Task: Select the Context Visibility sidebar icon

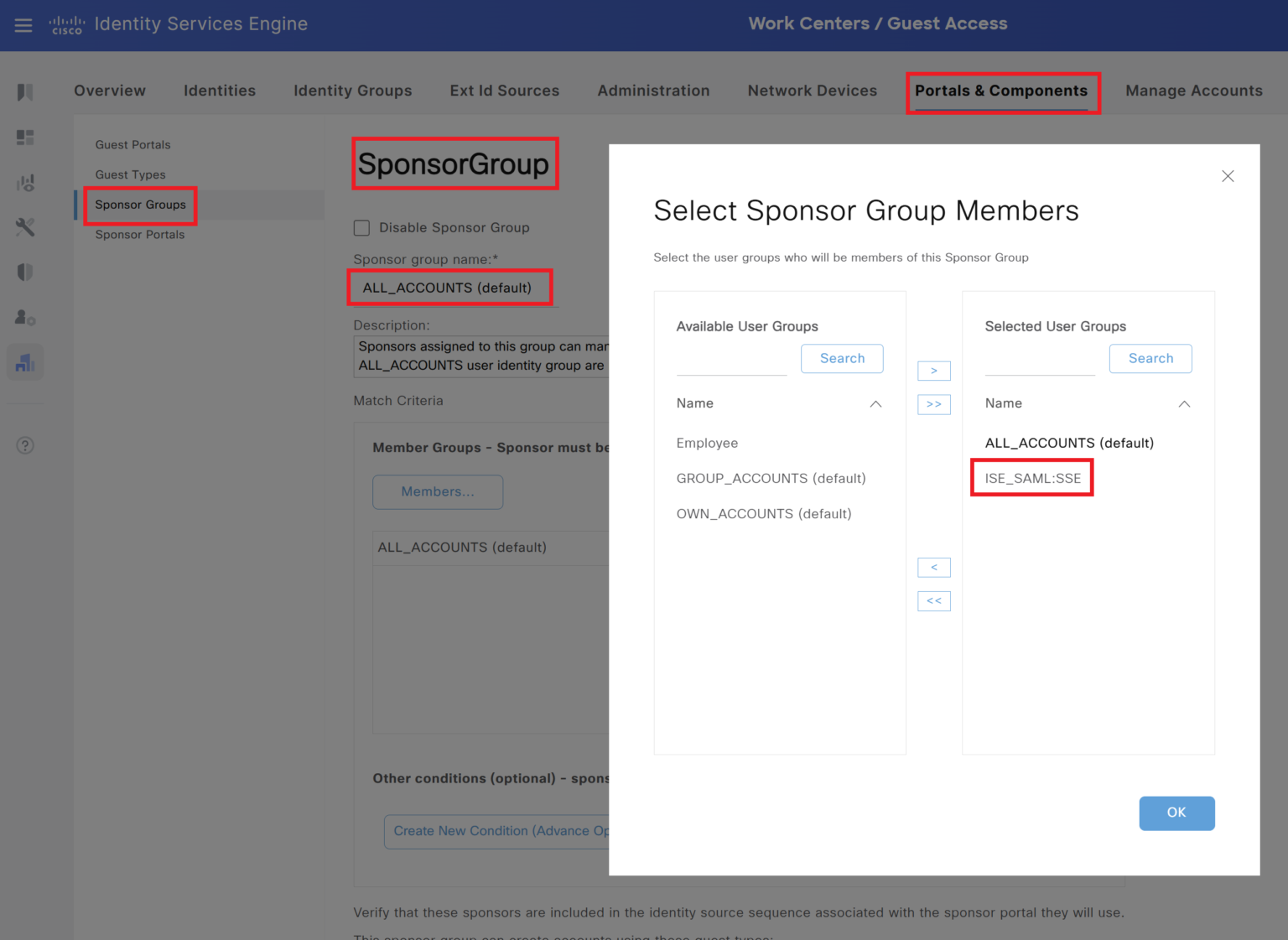Action: [25, 182]
